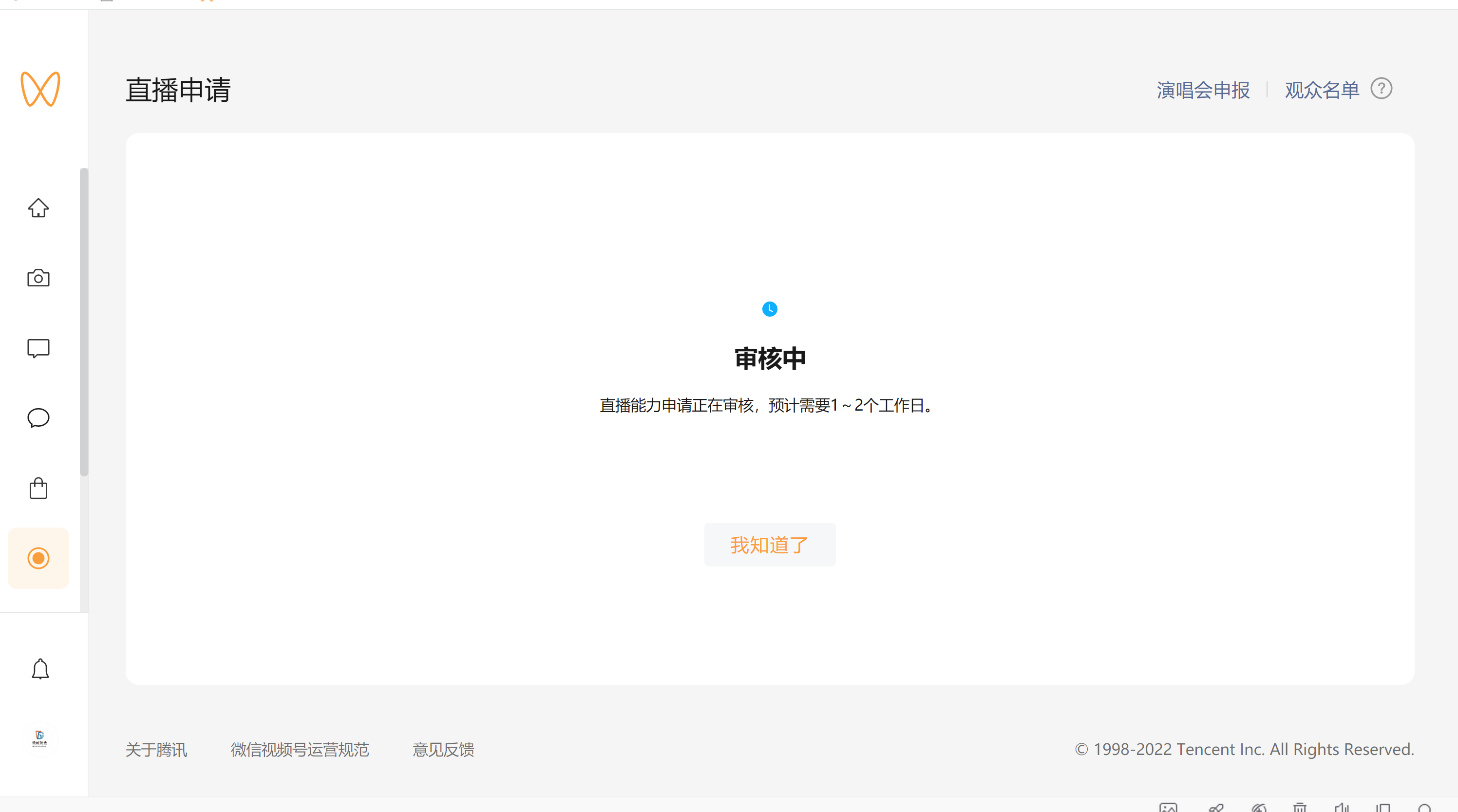Open 观众名单 link
The width and height of the screenshot is (1458, 812).
1322,90
